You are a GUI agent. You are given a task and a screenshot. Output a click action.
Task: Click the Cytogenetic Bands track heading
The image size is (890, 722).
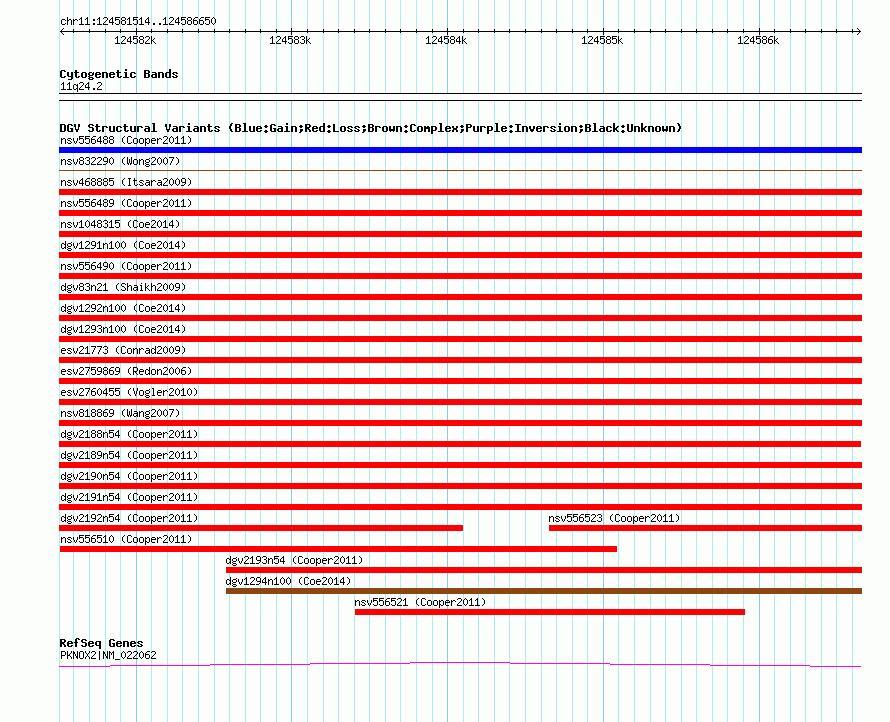[119, 74]
